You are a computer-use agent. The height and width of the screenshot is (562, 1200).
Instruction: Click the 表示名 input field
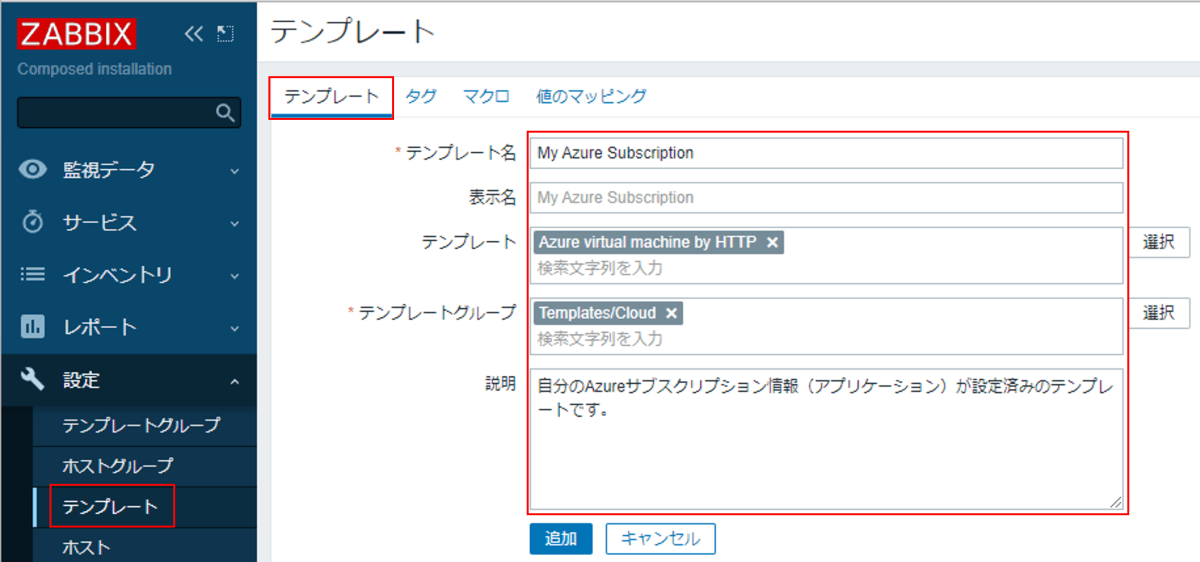click(x=826, y=197)
